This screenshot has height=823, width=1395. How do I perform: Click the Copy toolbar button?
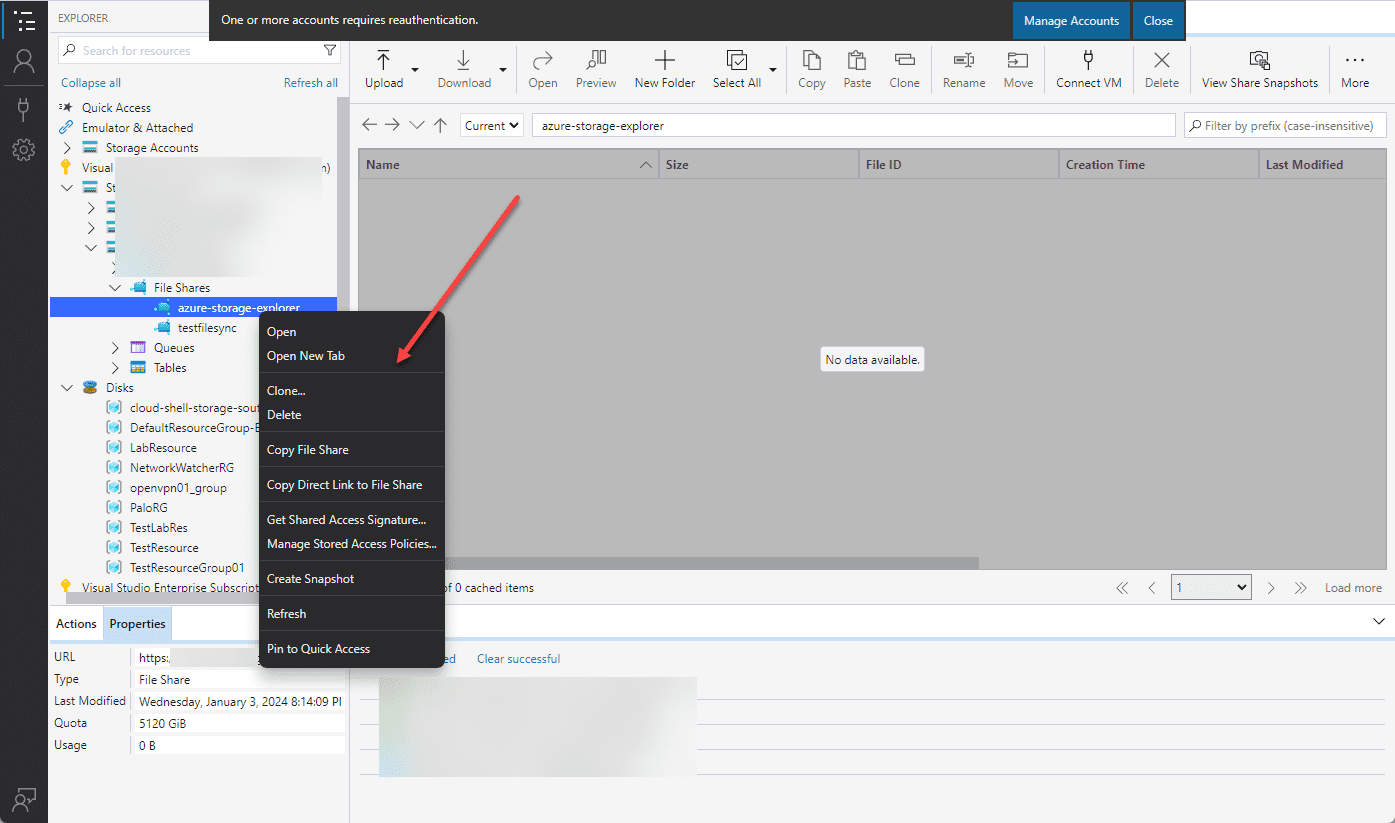(812, 69)
